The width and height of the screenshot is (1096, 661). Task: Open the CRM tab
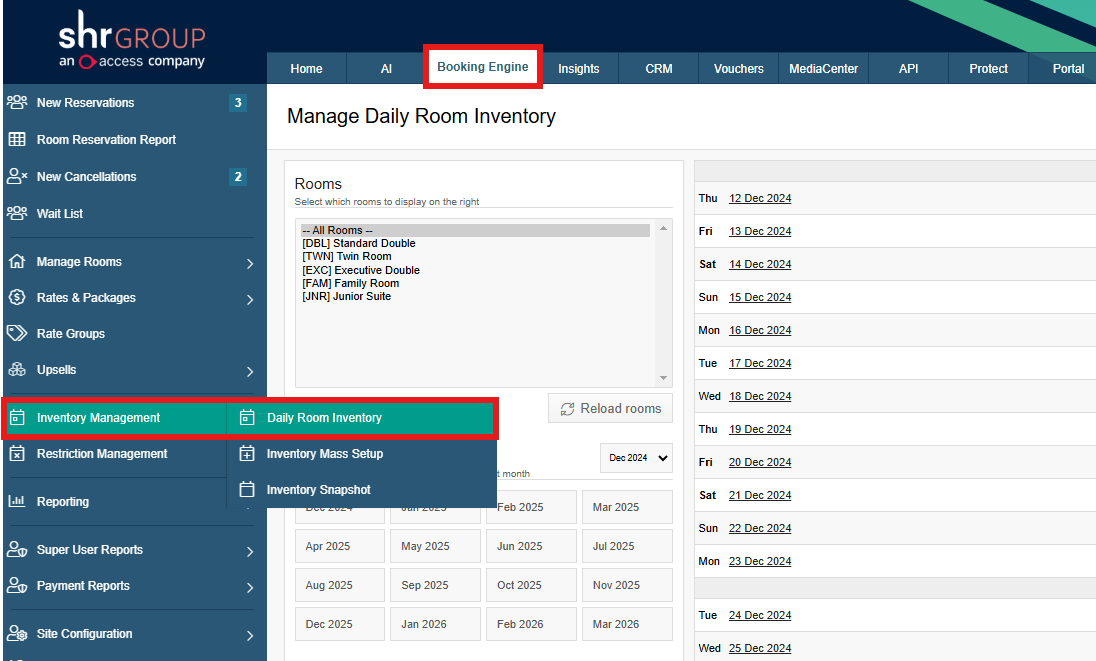click(x=658, y=68)
